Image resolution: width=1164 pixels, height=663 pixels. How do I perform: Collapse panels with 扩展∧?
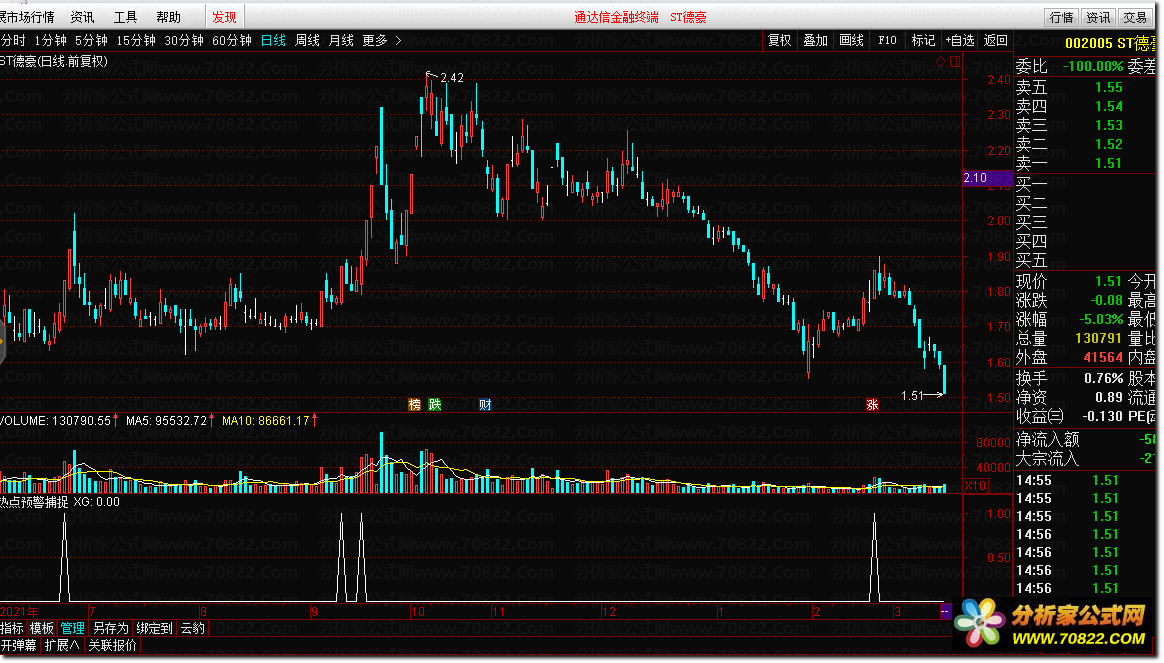pos(62,645)
